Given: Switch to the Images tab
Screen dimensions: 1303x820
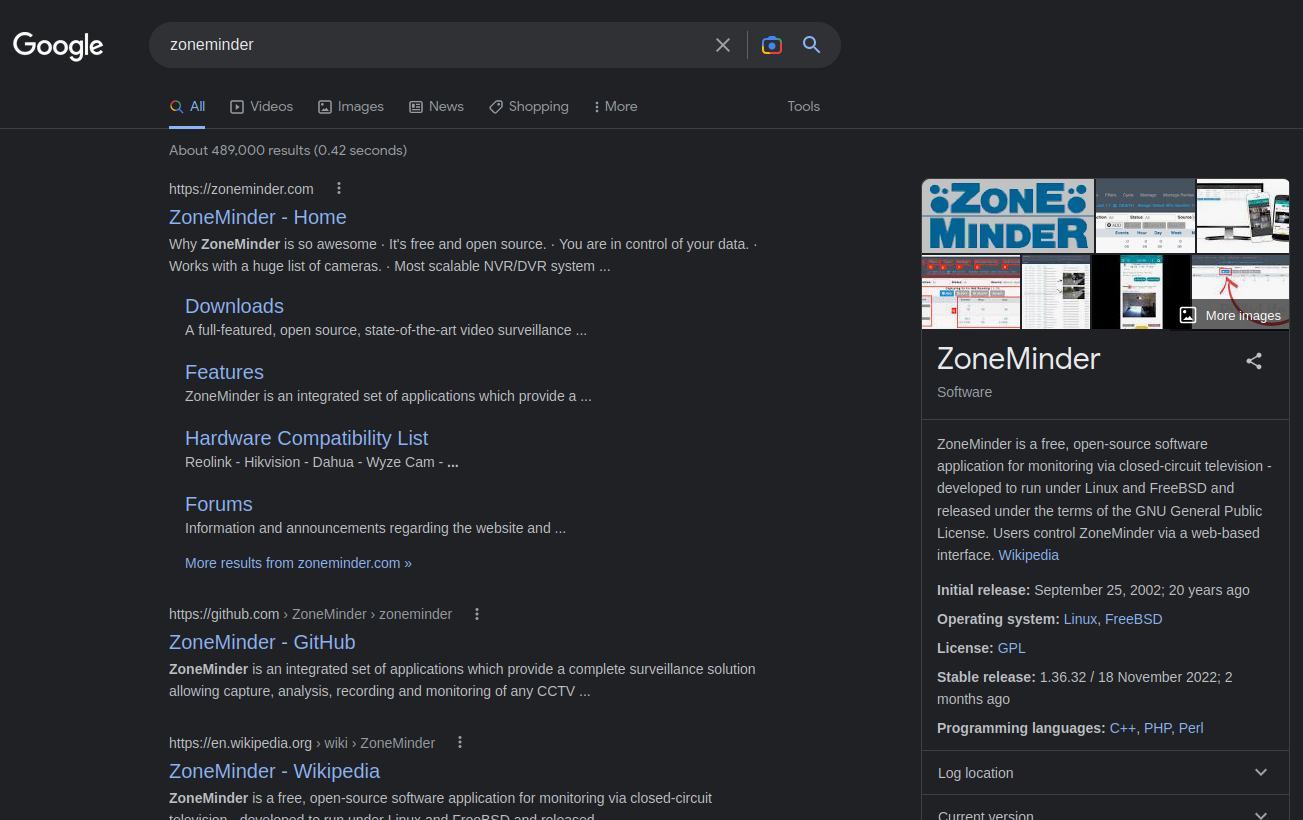Looking at the screenshot, I should coord(350,106).
